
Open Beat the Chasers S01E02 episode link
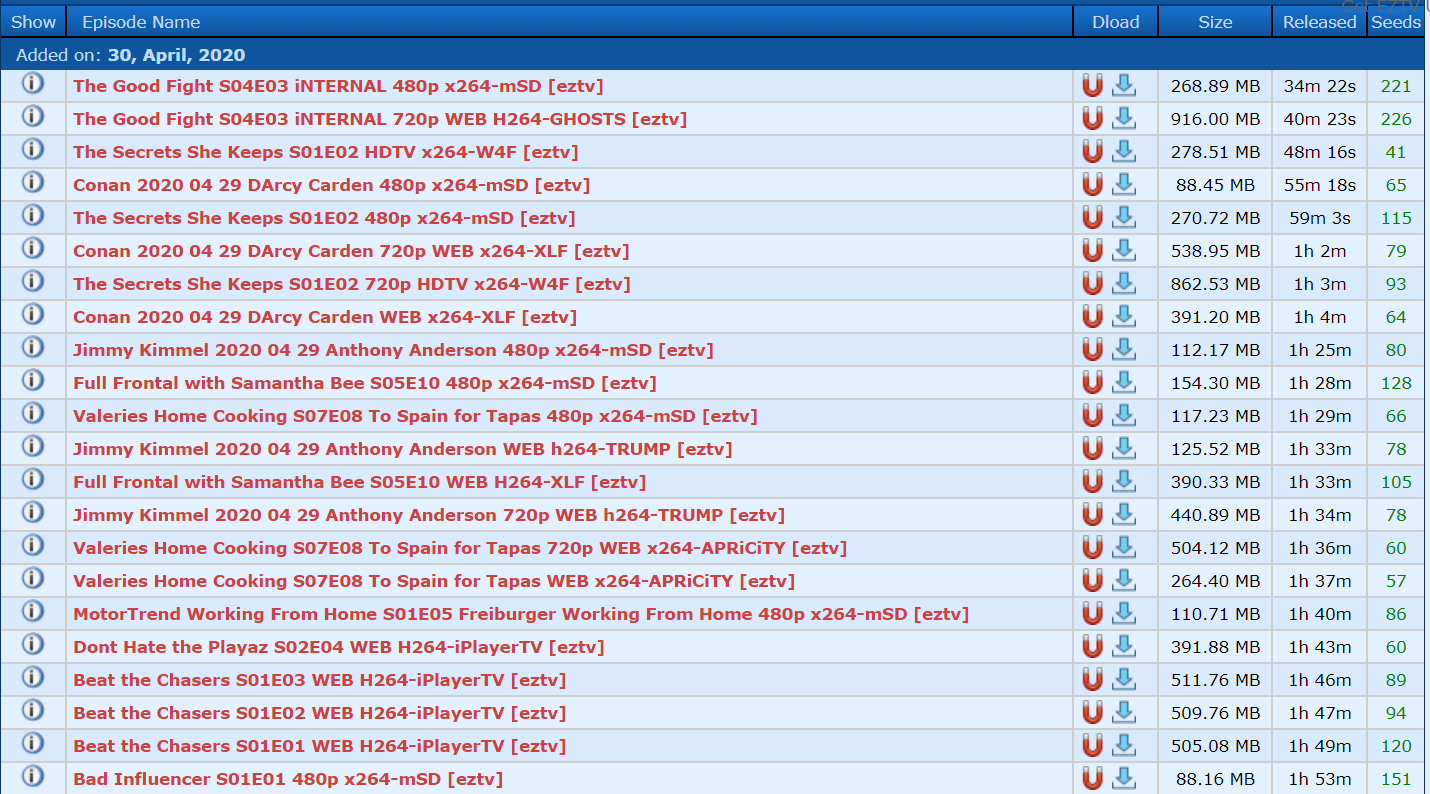(x=319, y=713)
